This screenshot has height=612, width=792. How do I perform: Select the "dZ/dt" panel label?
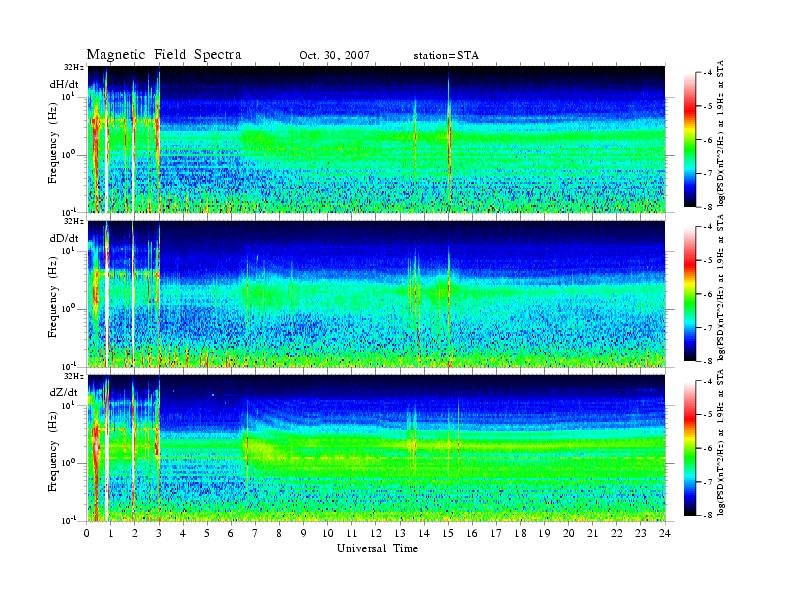[x=64, y=392]
